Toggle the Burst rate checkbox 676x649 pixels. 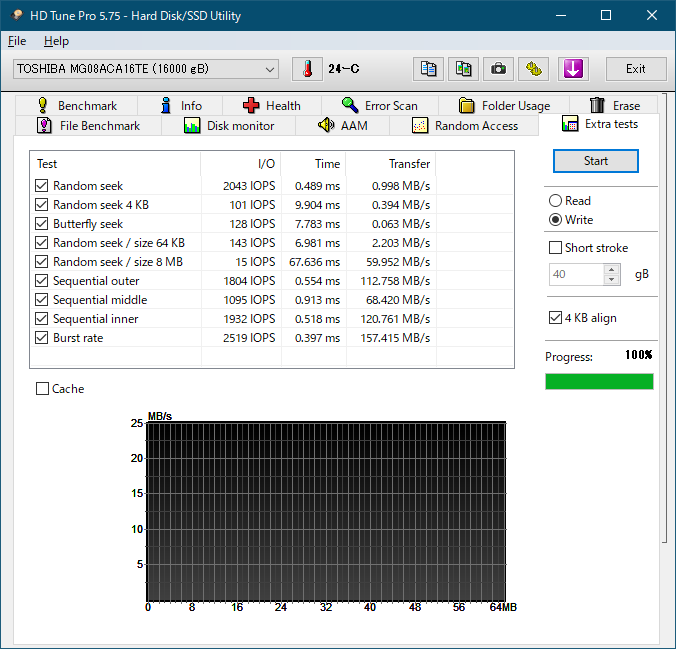(41, 338)
